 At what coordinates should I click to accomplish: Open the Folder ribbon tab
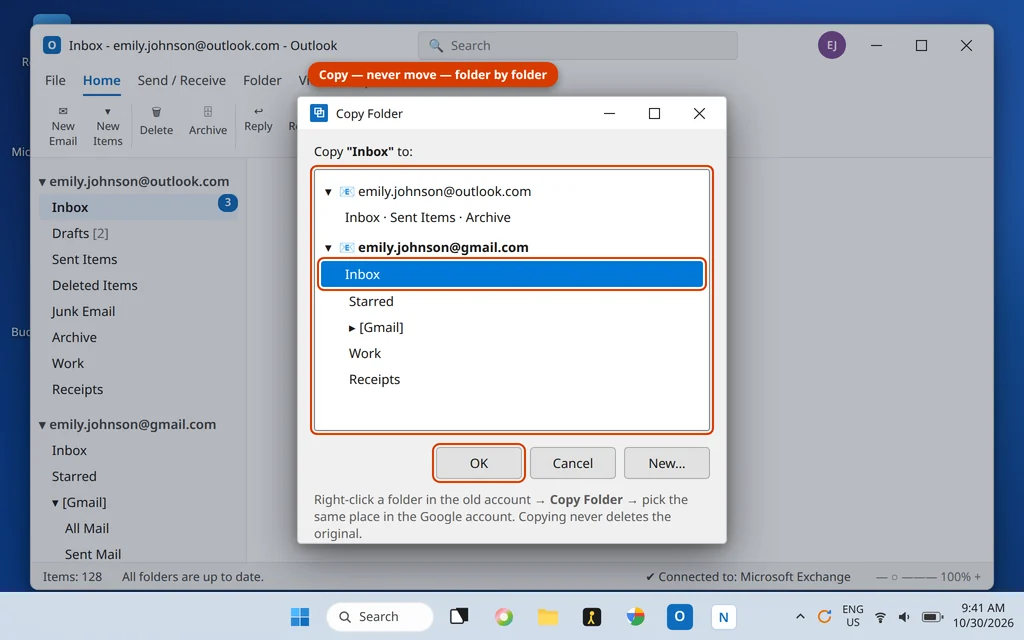point(262,80)
